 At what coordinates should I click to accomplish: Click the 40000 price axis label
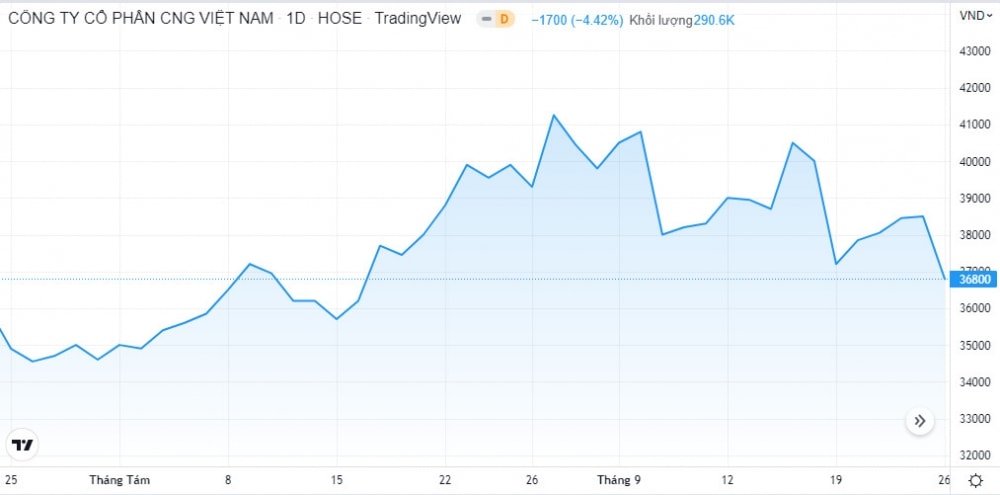(x=975, y=161)
